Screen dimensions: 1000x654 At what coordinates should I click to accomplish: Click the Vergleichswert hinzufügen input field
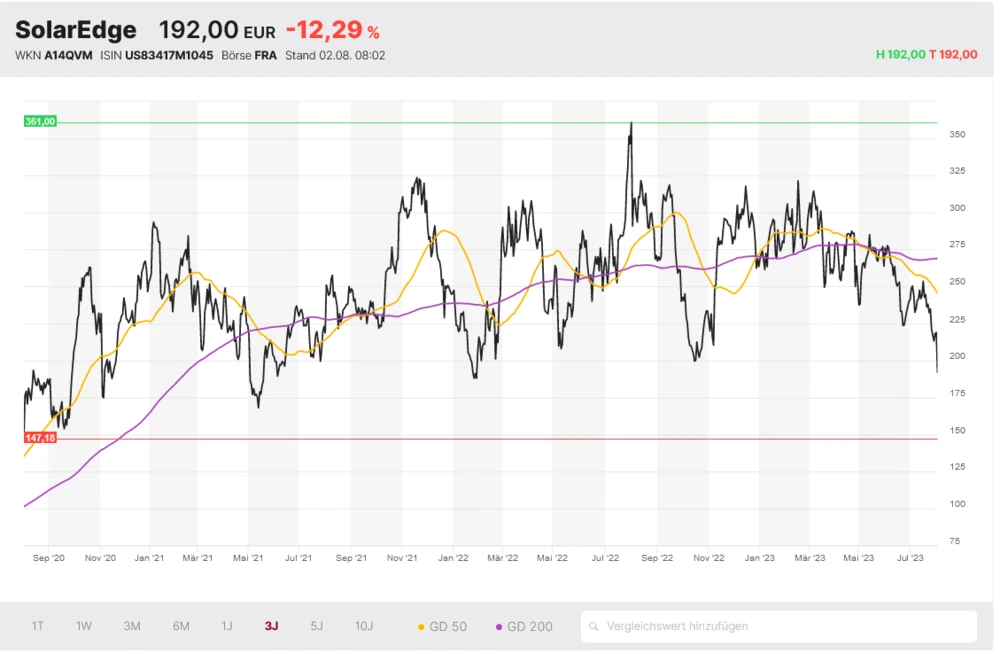tap(780, 627)
